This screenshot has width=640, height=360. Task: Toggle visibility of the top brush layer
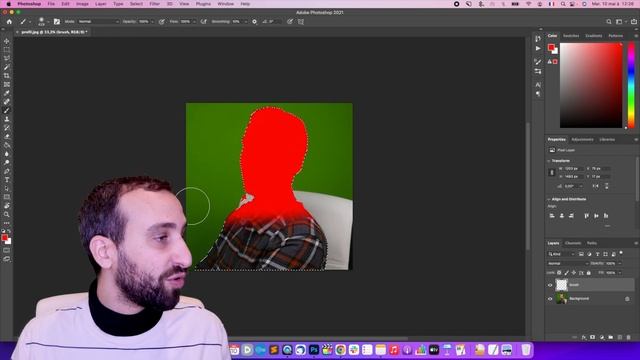[x=550, y=285]
